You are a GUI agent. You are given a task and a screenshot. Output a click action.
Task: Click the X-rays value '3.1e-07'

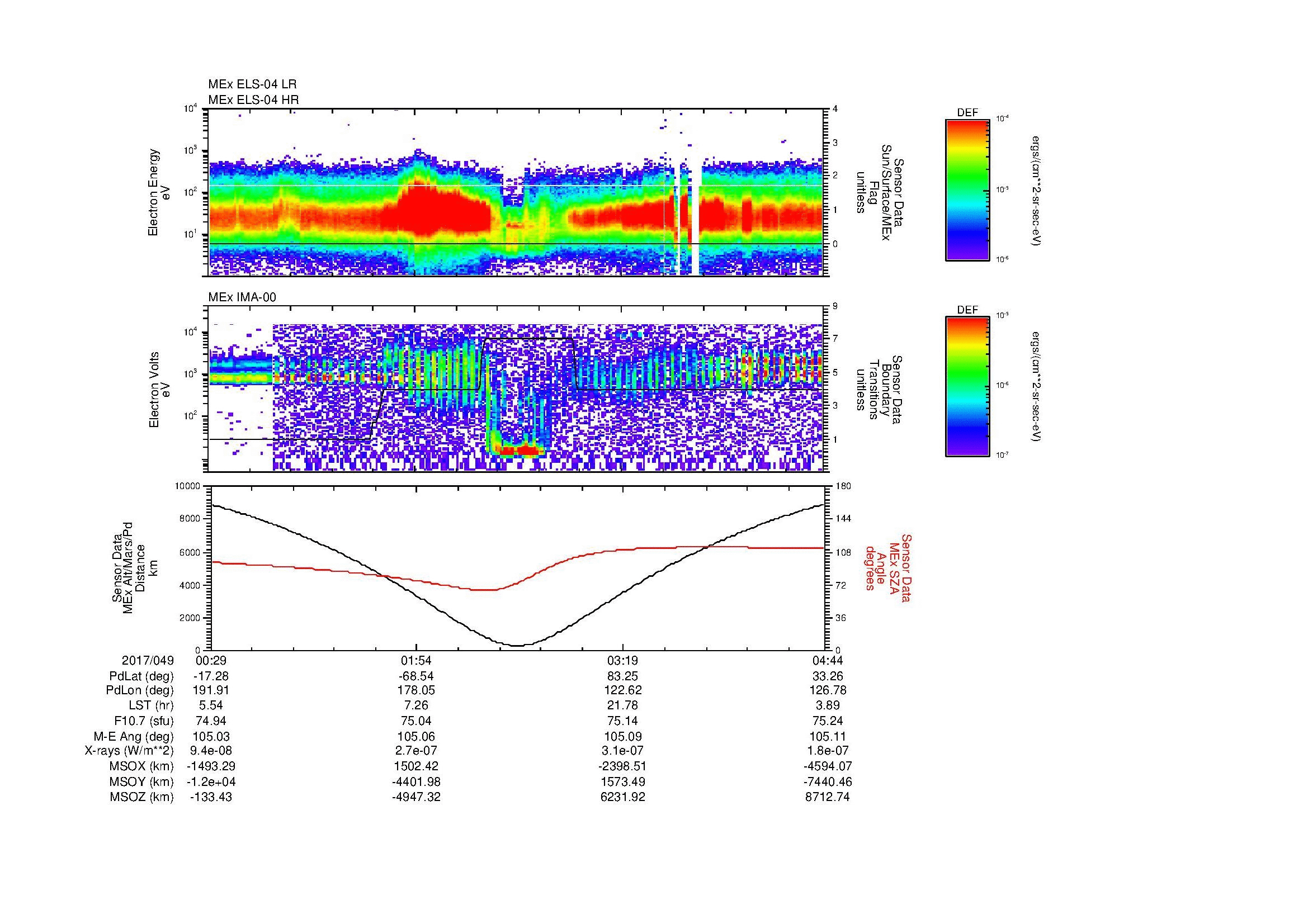tap(622, 751)
